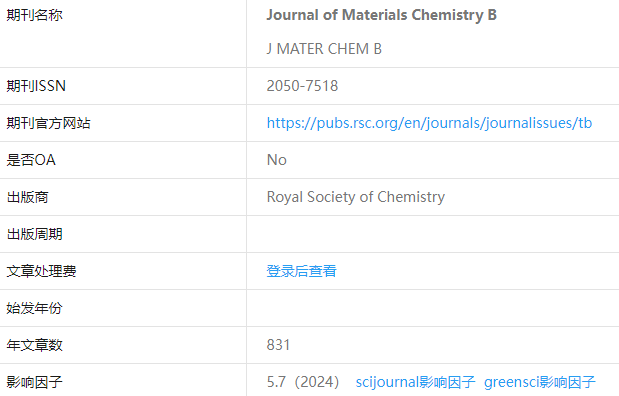
Task: Click the Royal Society of Chemistry publisher text
Action: [356, 197]
